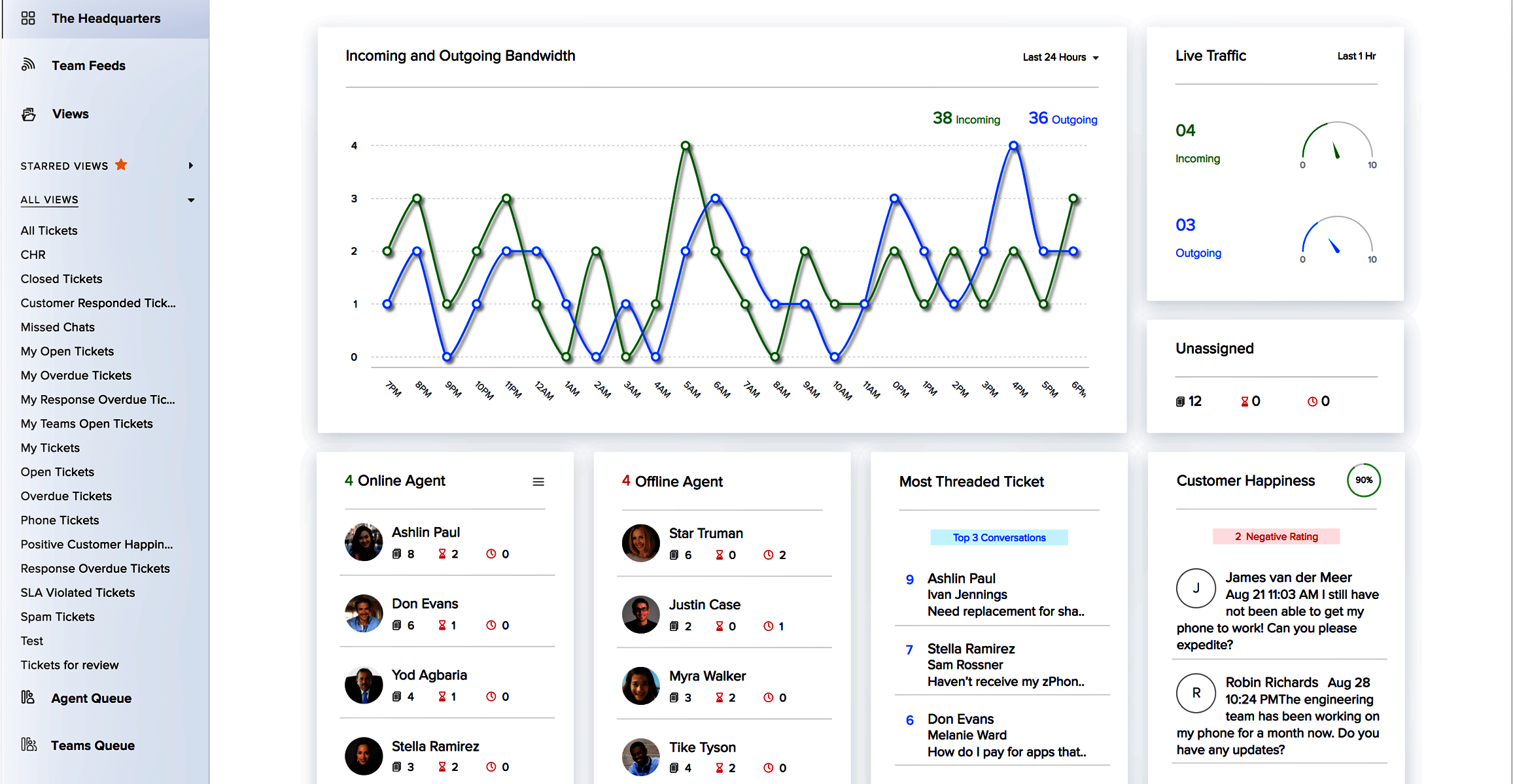The width and height of the screenshot is (1513, 784).
Task: Click Unassigned hourglass icon with count 0
Action: 1245,401
